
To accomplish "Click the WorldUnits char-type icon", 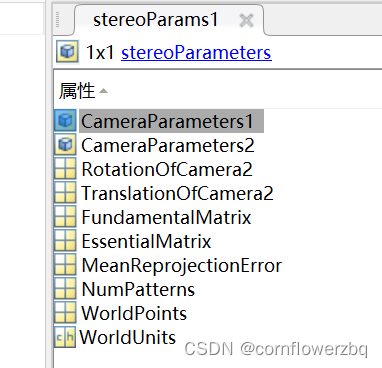I will (65, 337).
